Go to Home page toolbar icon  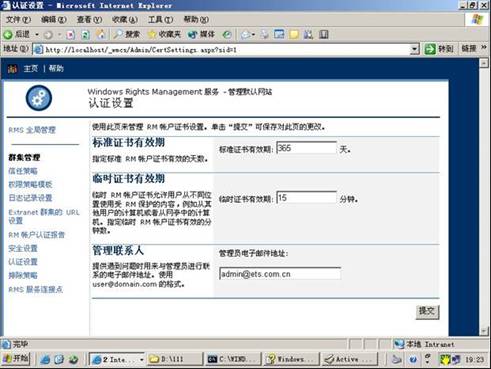[100, 34]
